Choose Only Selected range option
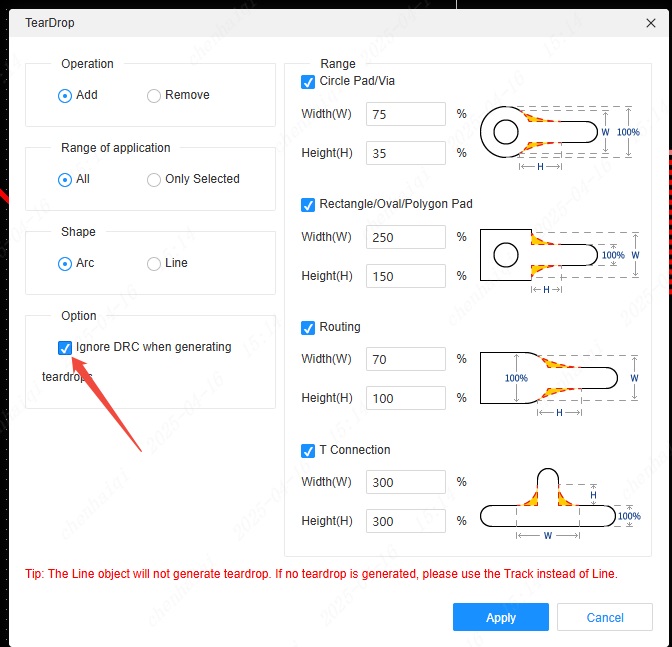This screenshot has width=672, height=647. click(154, 179)
